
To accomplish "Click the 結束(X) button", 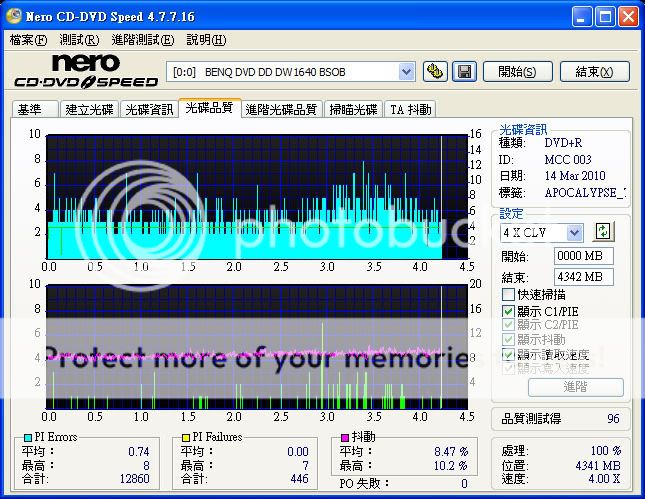I will point(594,72).
